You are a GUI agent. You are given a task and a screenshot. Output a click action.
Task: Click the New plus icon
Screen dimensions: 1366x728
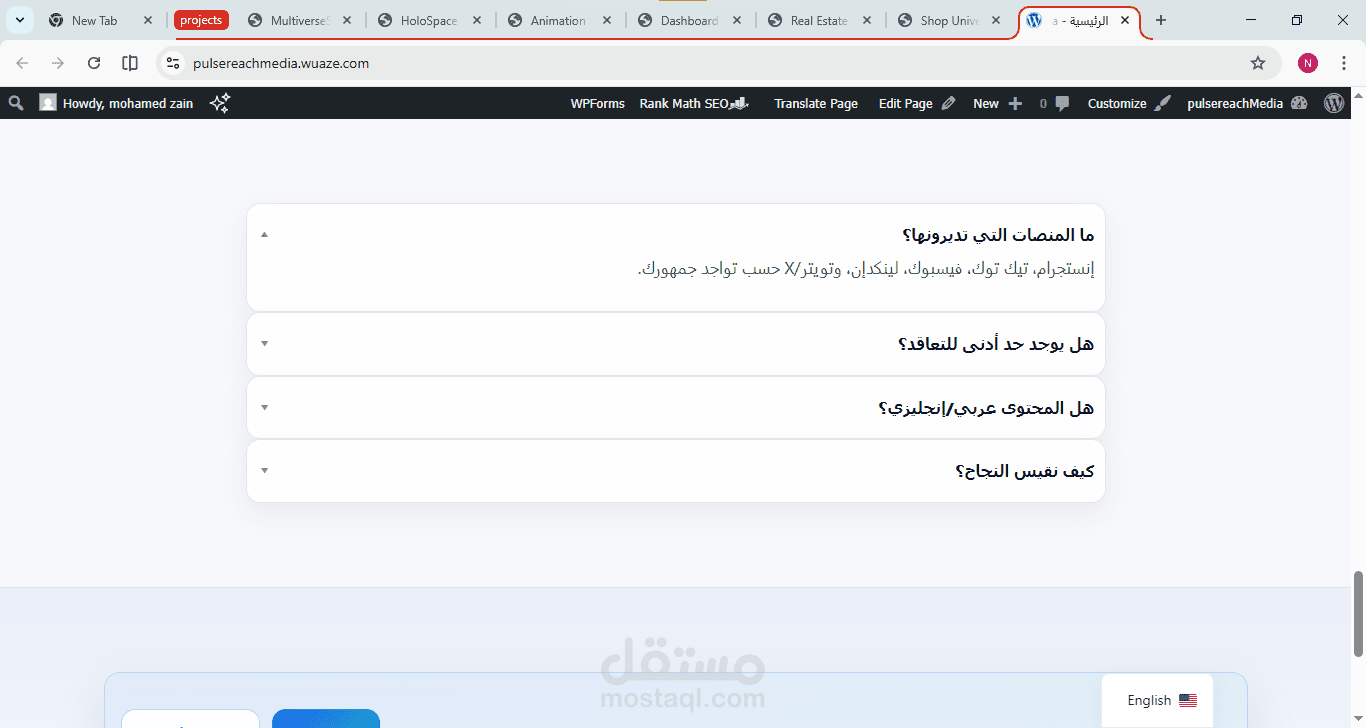[x=1015, y=103]
